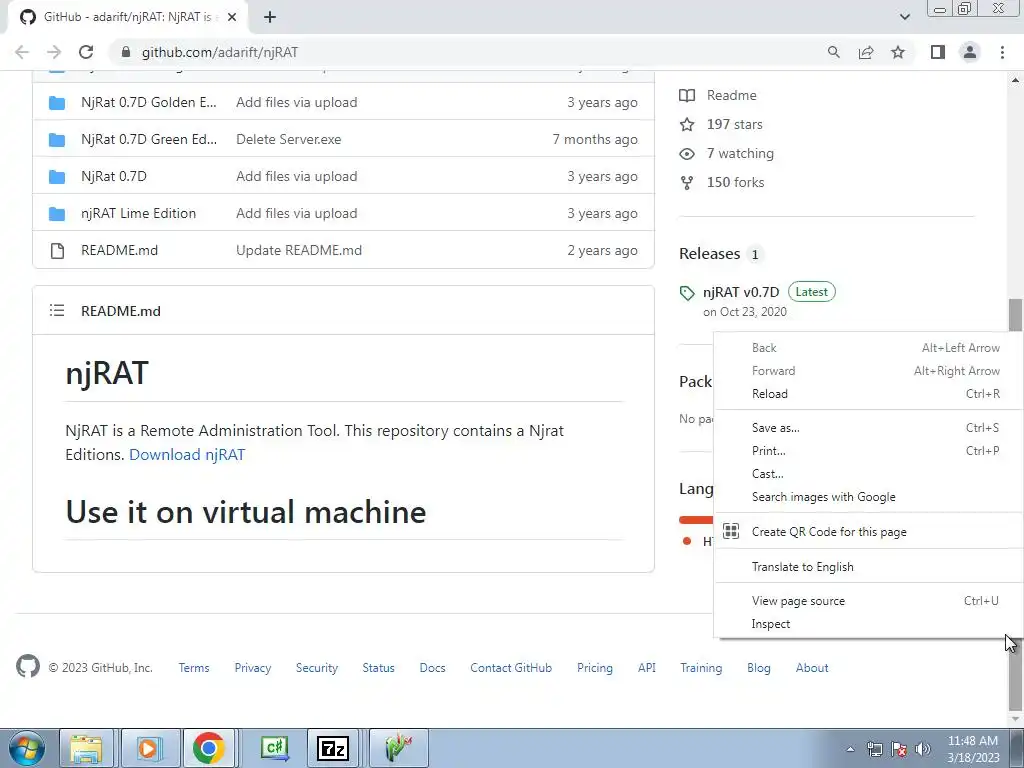Choose Create QR Code for this page
The width and height of the screenshot is (1024, 768).
coord(868,532)
